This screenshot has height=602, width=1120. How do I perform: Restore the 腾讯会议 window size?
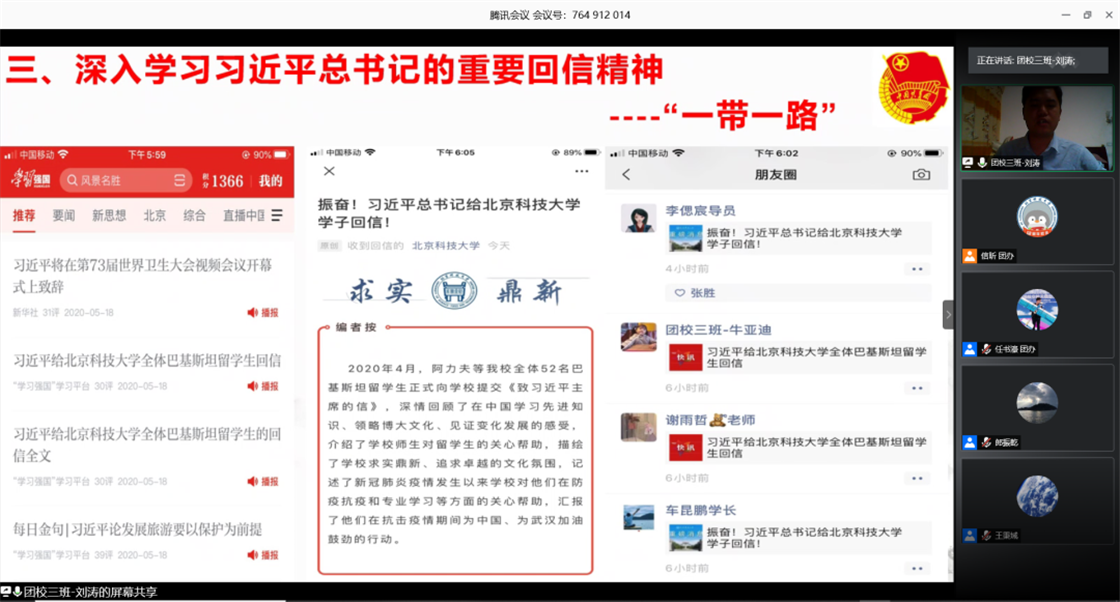[x=1087, y=14]
